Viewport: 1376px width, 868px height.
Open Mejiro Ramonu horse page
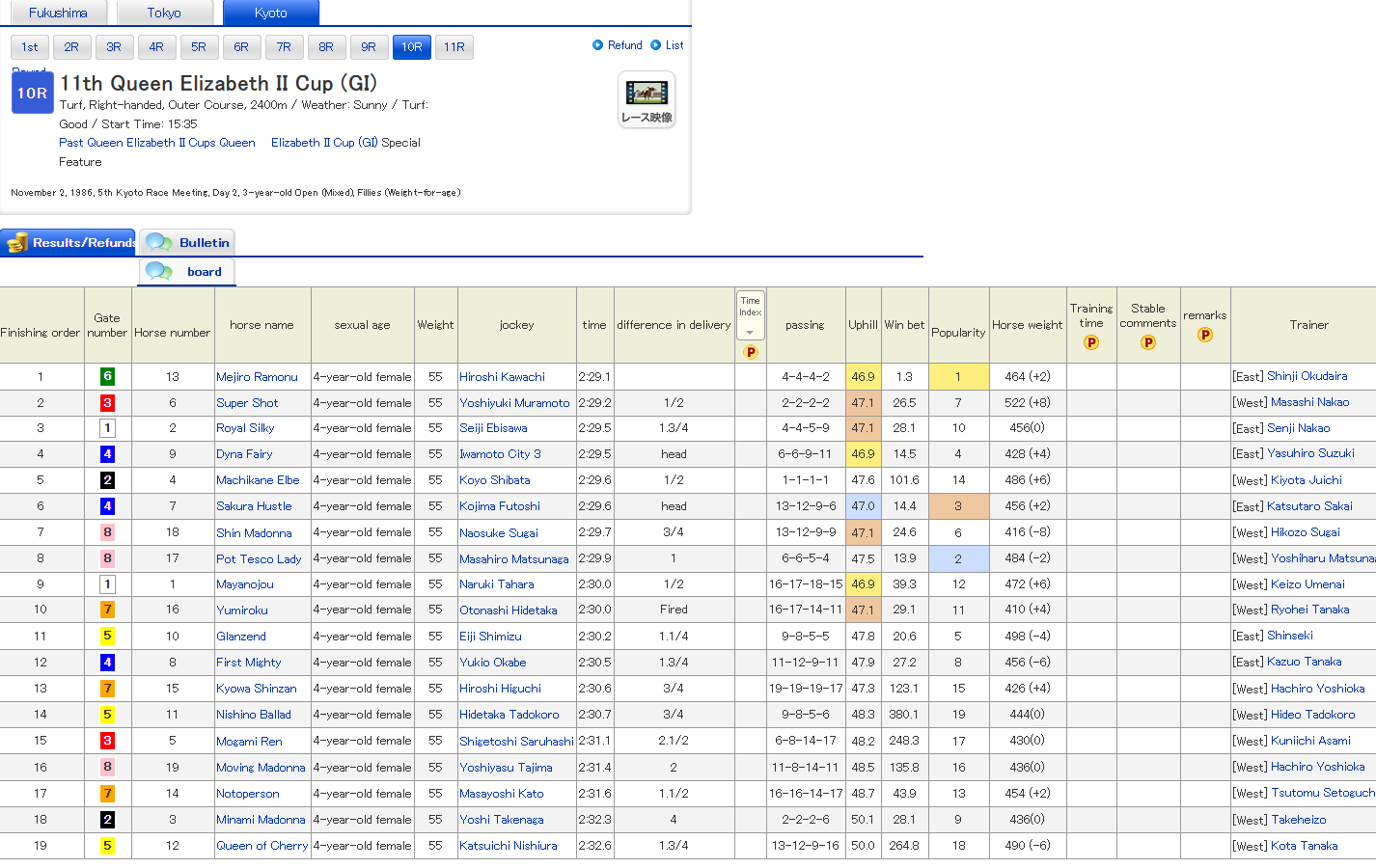pos(257,377)
